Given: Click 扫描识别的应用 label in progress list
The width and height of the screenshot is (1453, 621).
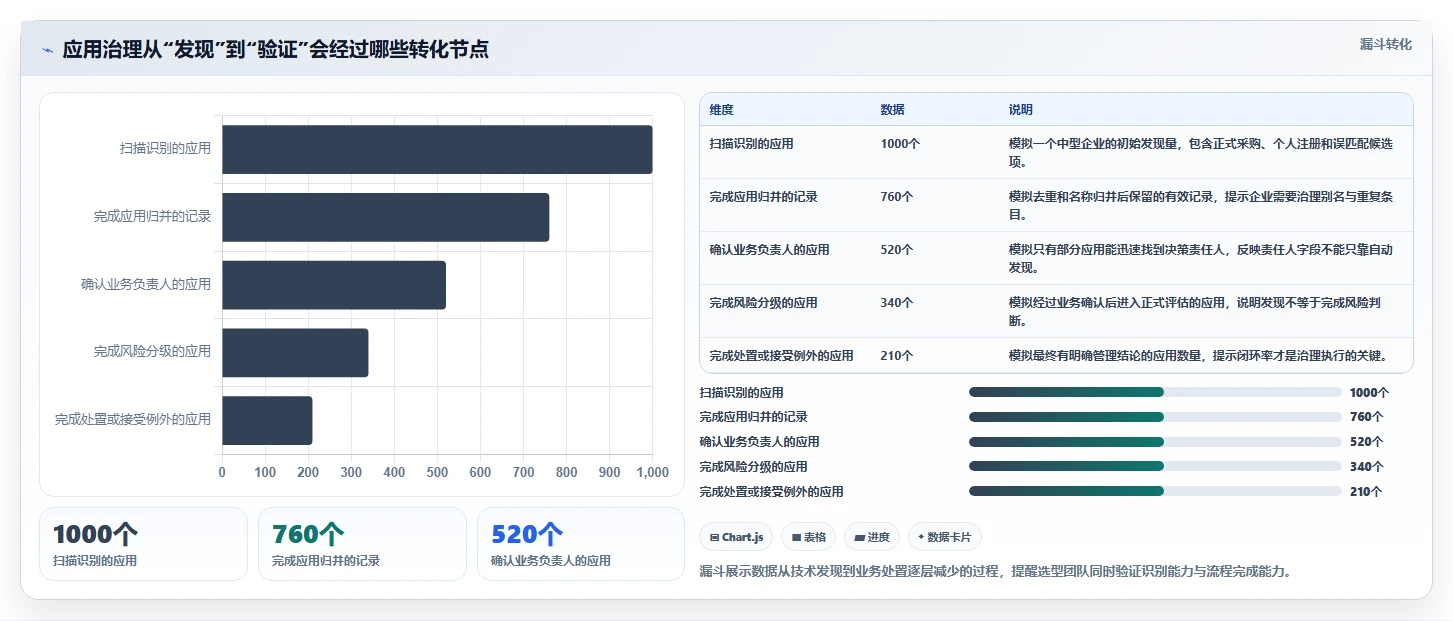Looking at the screenshot, I should point(742,393).
